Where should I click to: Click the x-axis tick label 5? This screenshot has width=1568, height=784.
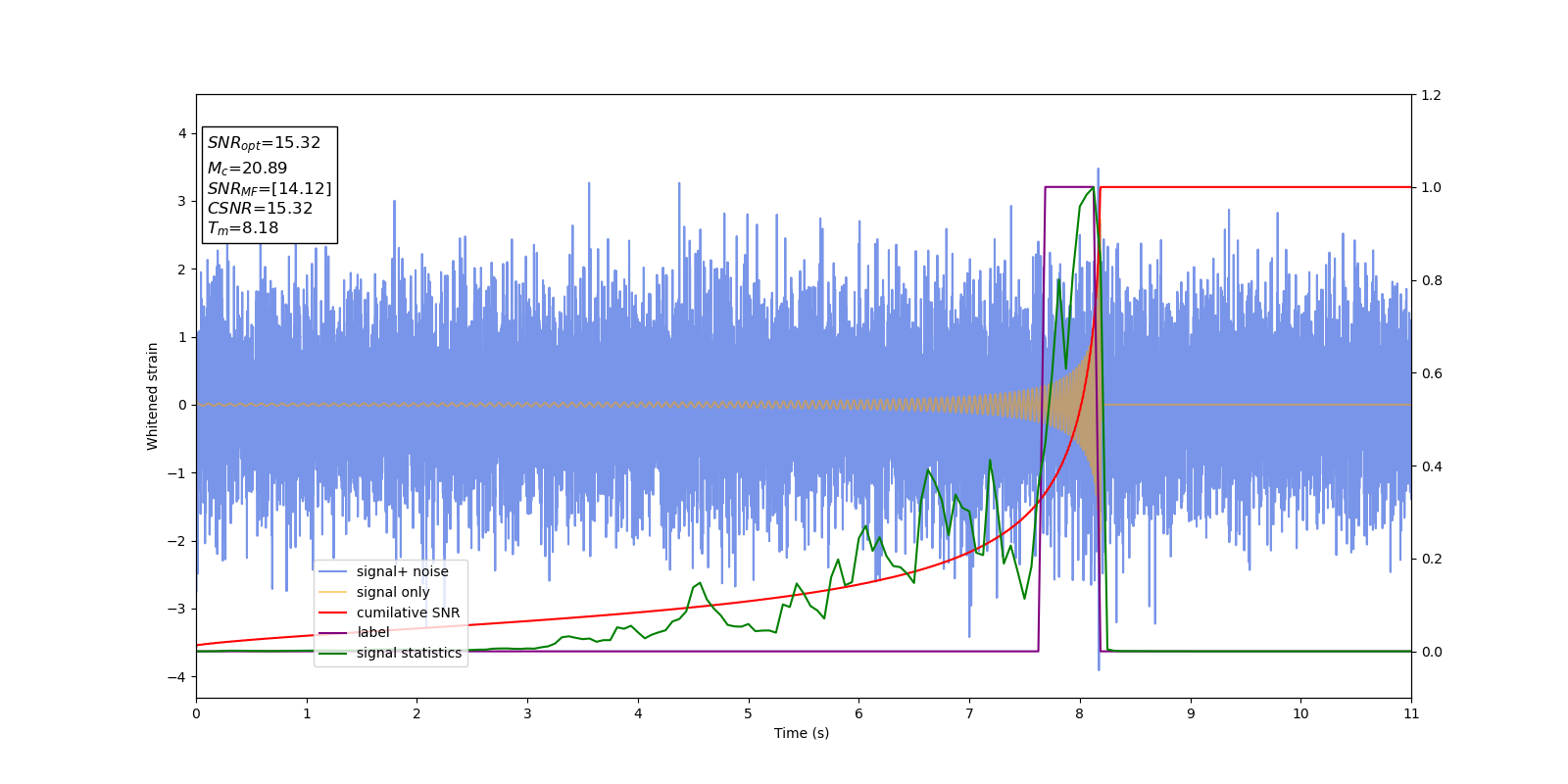[x=749, y=713]
